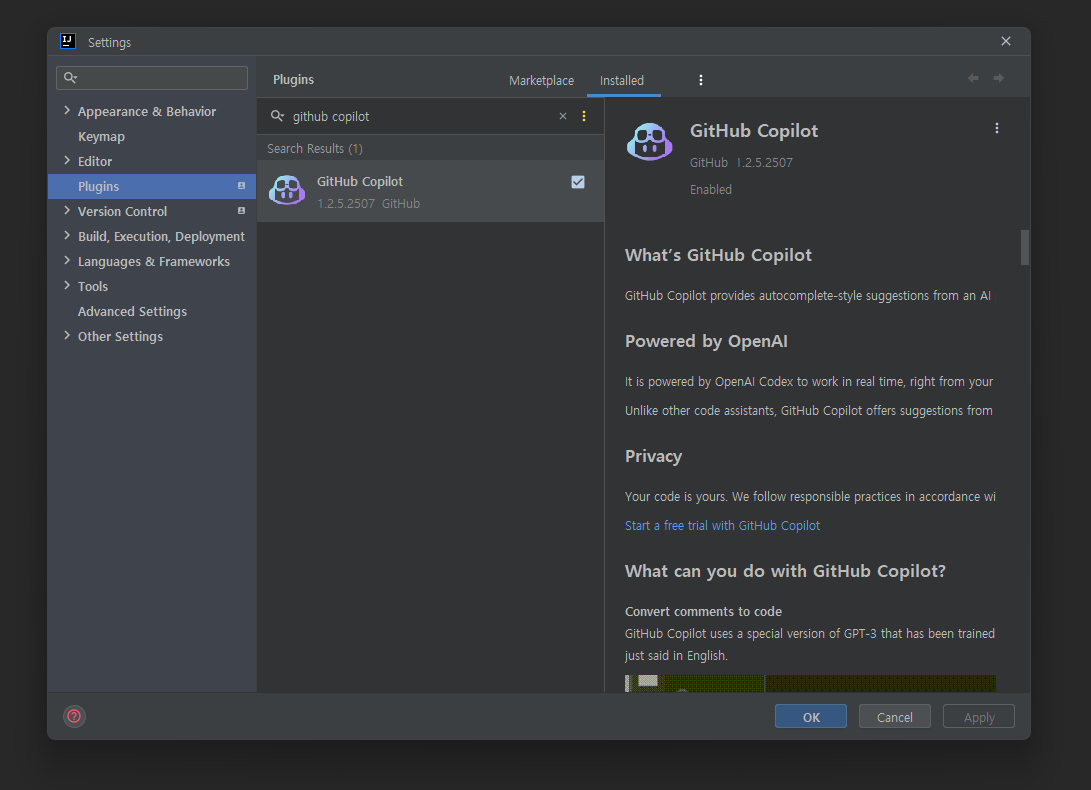Click the Powered by OpenAI heading

click(x=706, y=341)
